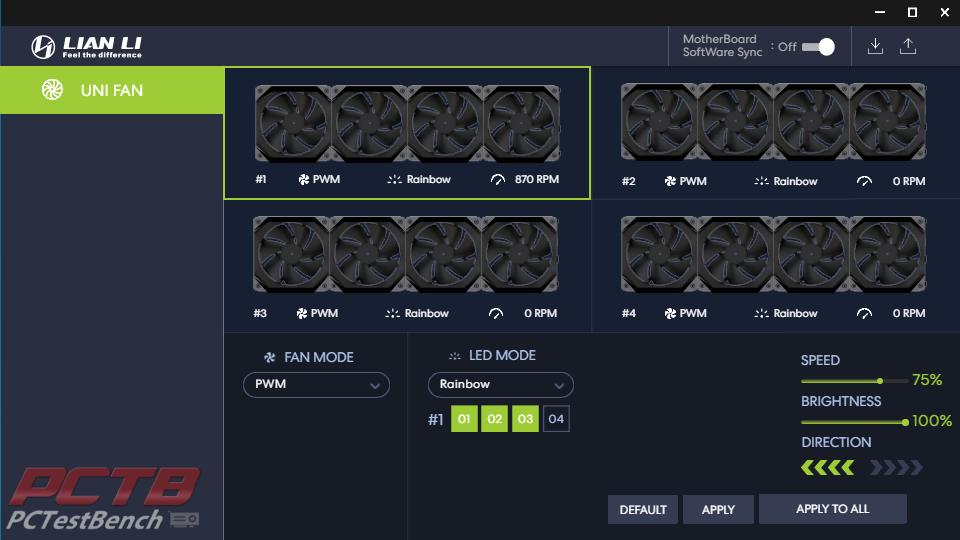Viewport: 960px width, 540px height.
Task: Select fan group #1 thumbnail
Action: point(407,123)
